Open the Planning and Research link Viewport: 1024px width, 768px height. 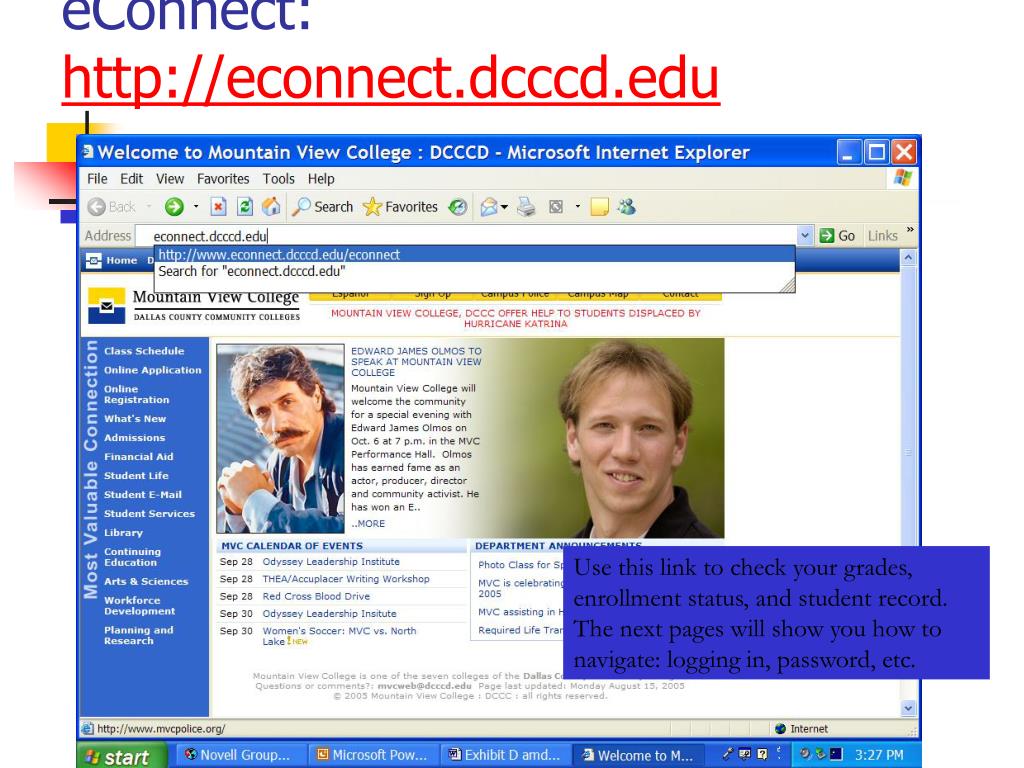138,635
